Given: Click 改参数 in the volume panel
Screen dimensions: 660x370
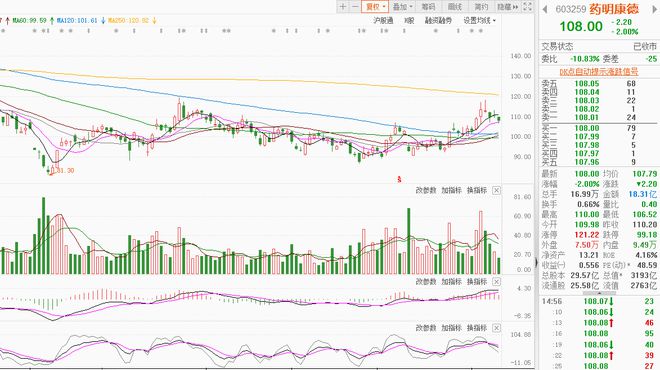Looking at the screenshot, I should [x=426, y=190].
